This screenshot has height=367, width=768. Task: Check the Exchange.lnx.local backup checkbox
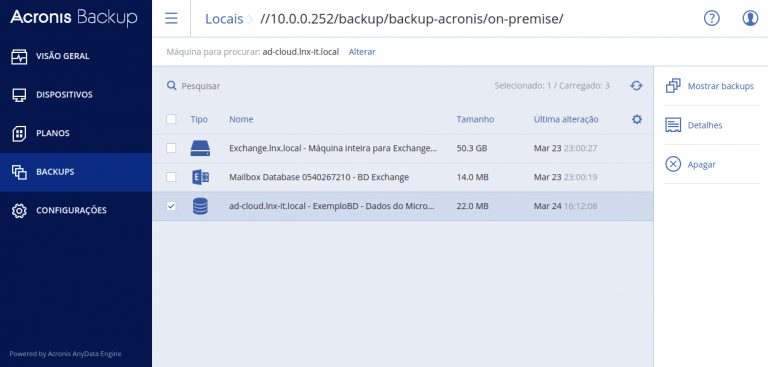tap(171, 148)
